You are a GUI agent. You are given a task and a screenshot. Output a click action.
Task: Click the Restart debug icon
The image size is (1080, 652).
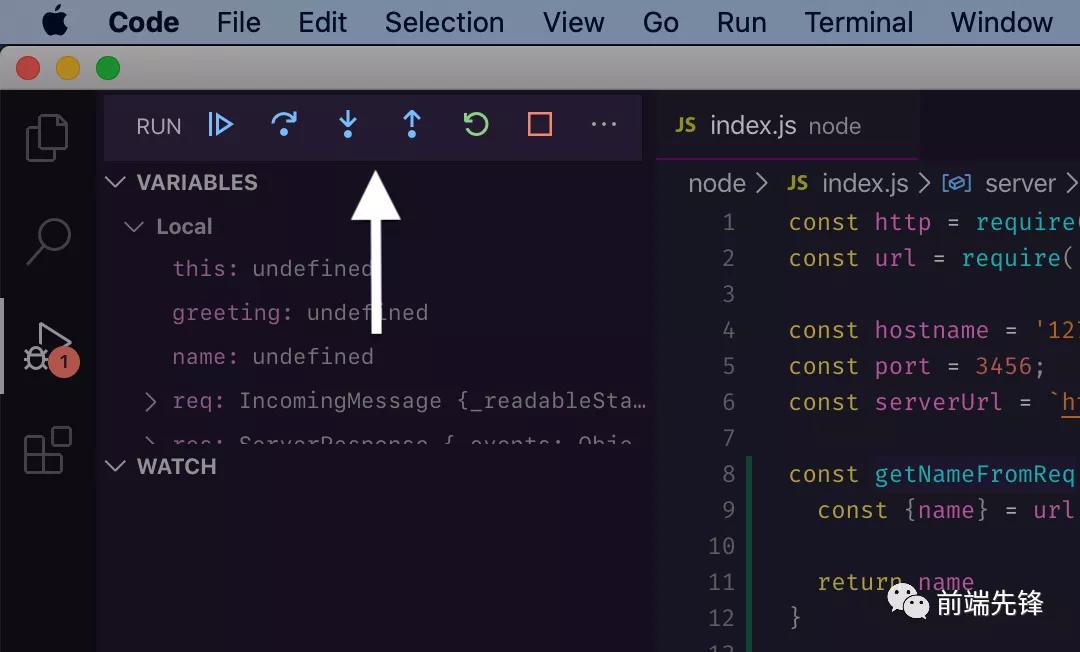(475, 125)
